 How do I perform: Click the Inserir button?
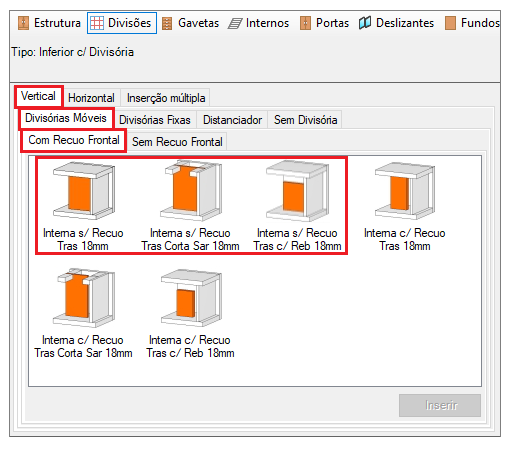tap(440, 405)
